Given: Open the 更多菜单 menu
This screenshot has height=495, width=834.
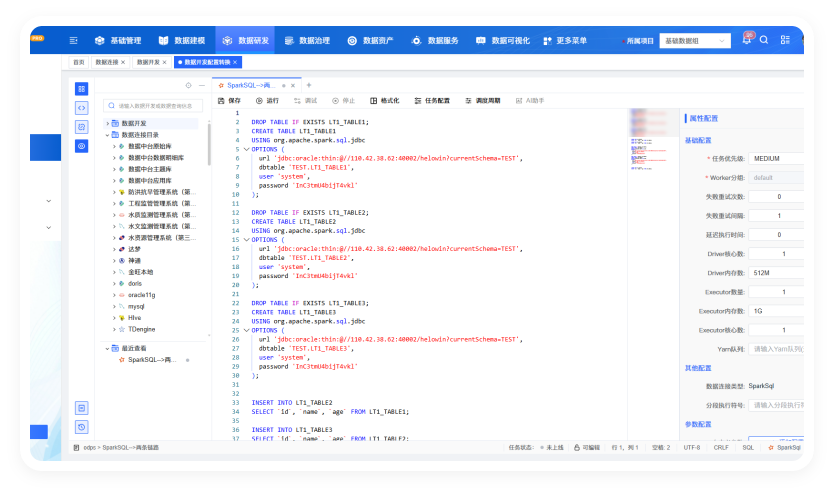Looking at the screenshot, I should point(565,40).
